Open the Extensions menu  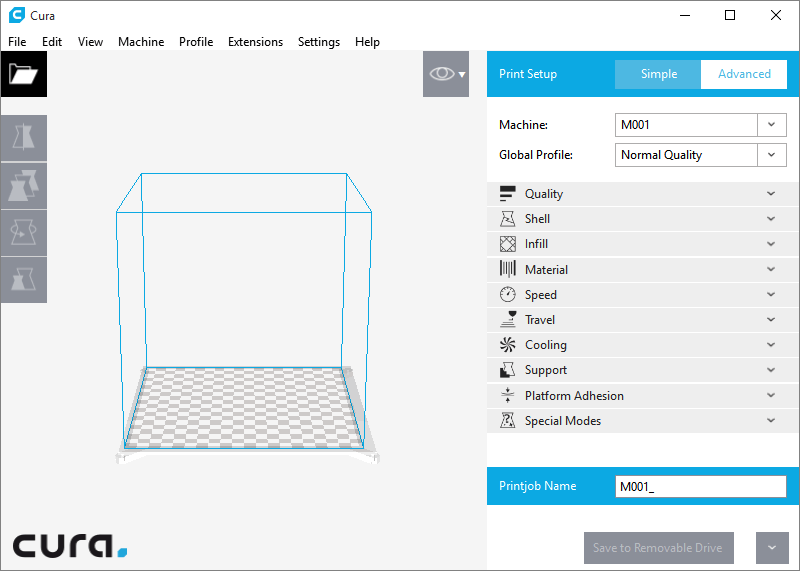click(255, 42)
